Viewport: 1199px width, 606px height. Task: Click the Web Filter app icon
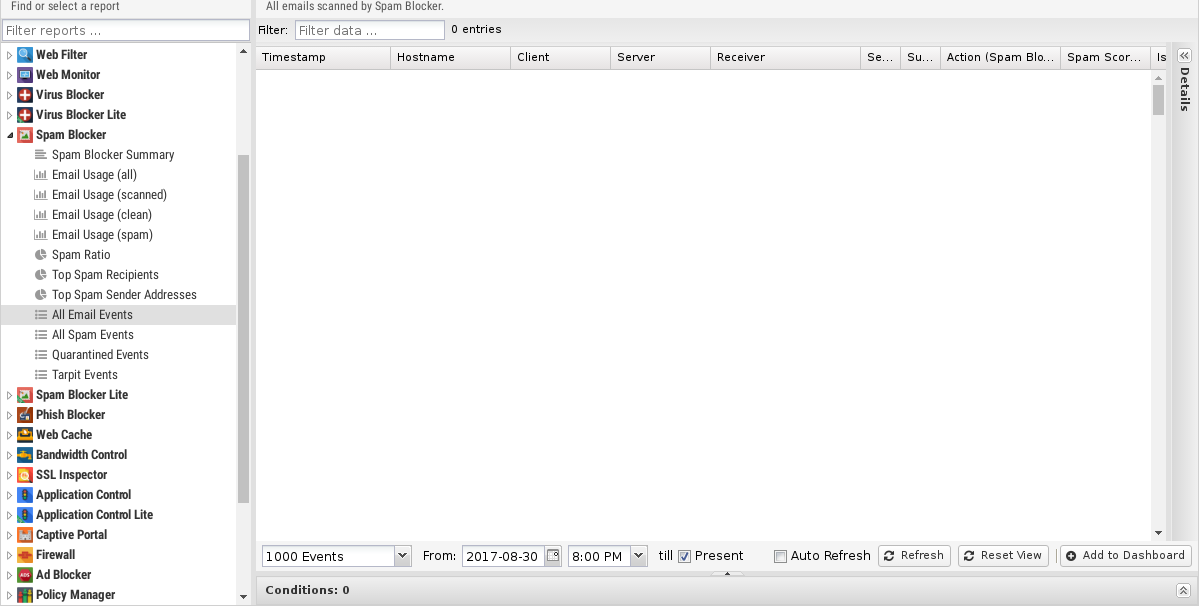(x=25, y=55)
